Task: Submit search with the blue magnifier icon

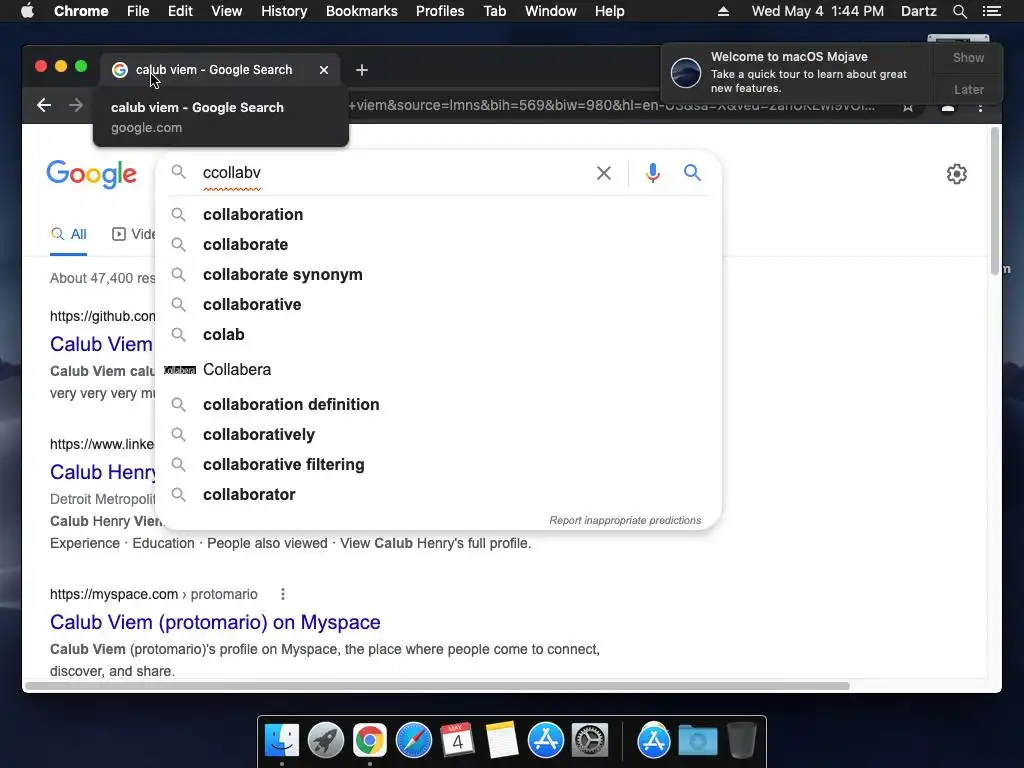Action: click(x=692, y=172)
